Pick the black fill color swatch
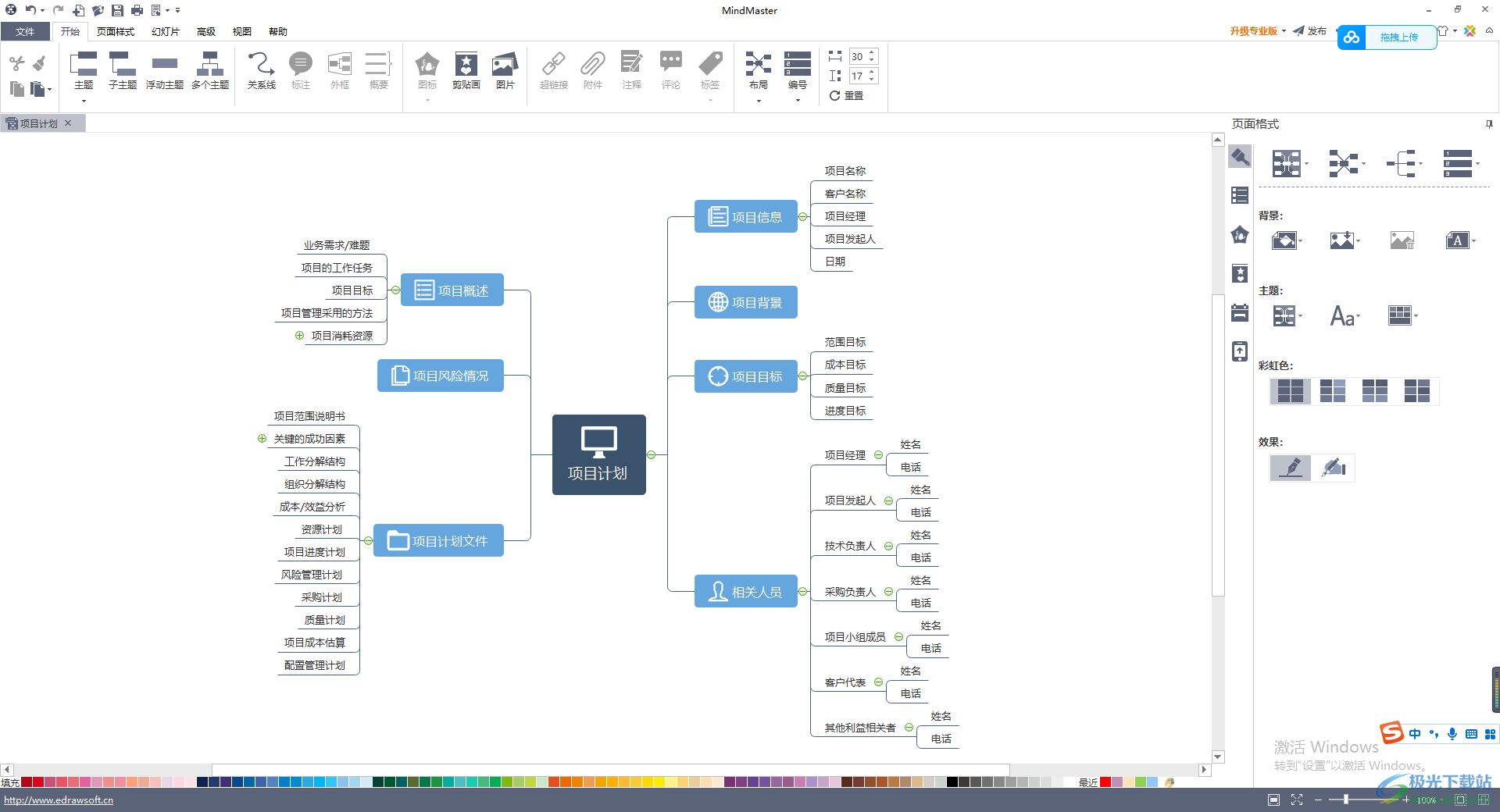 [x=952, y=782]
